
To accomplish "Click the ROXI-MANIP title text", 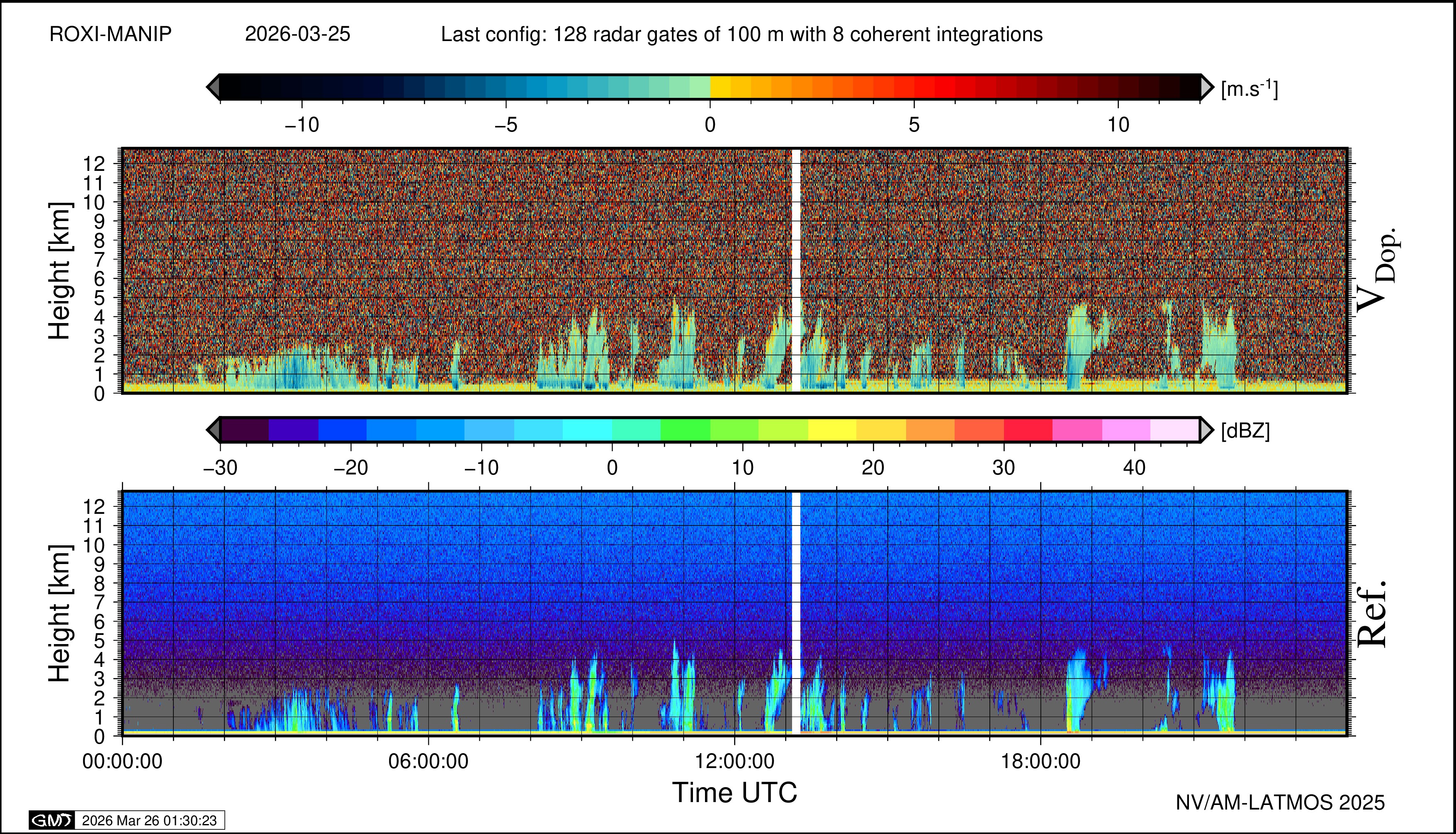I will (x=111, y=34).
